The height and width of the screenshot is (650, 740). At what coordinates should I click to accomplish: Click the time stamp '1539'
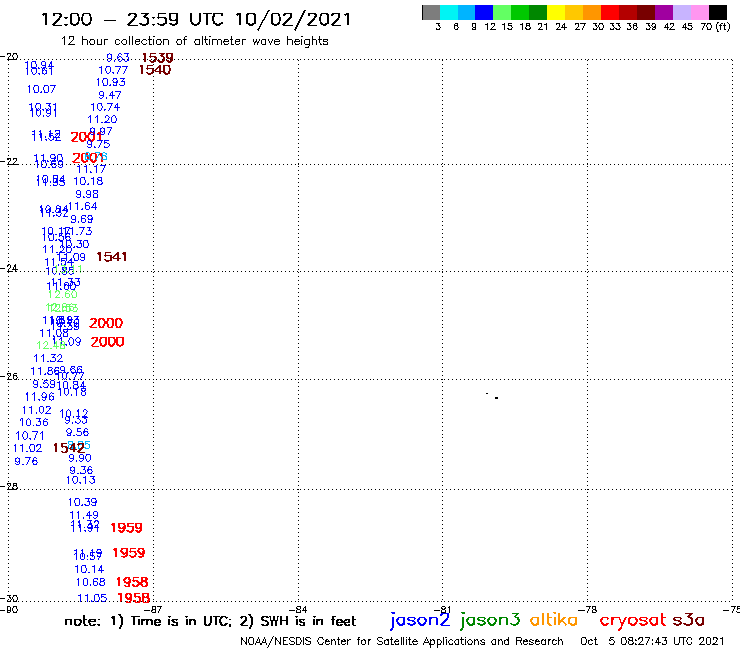click(158, 58)
